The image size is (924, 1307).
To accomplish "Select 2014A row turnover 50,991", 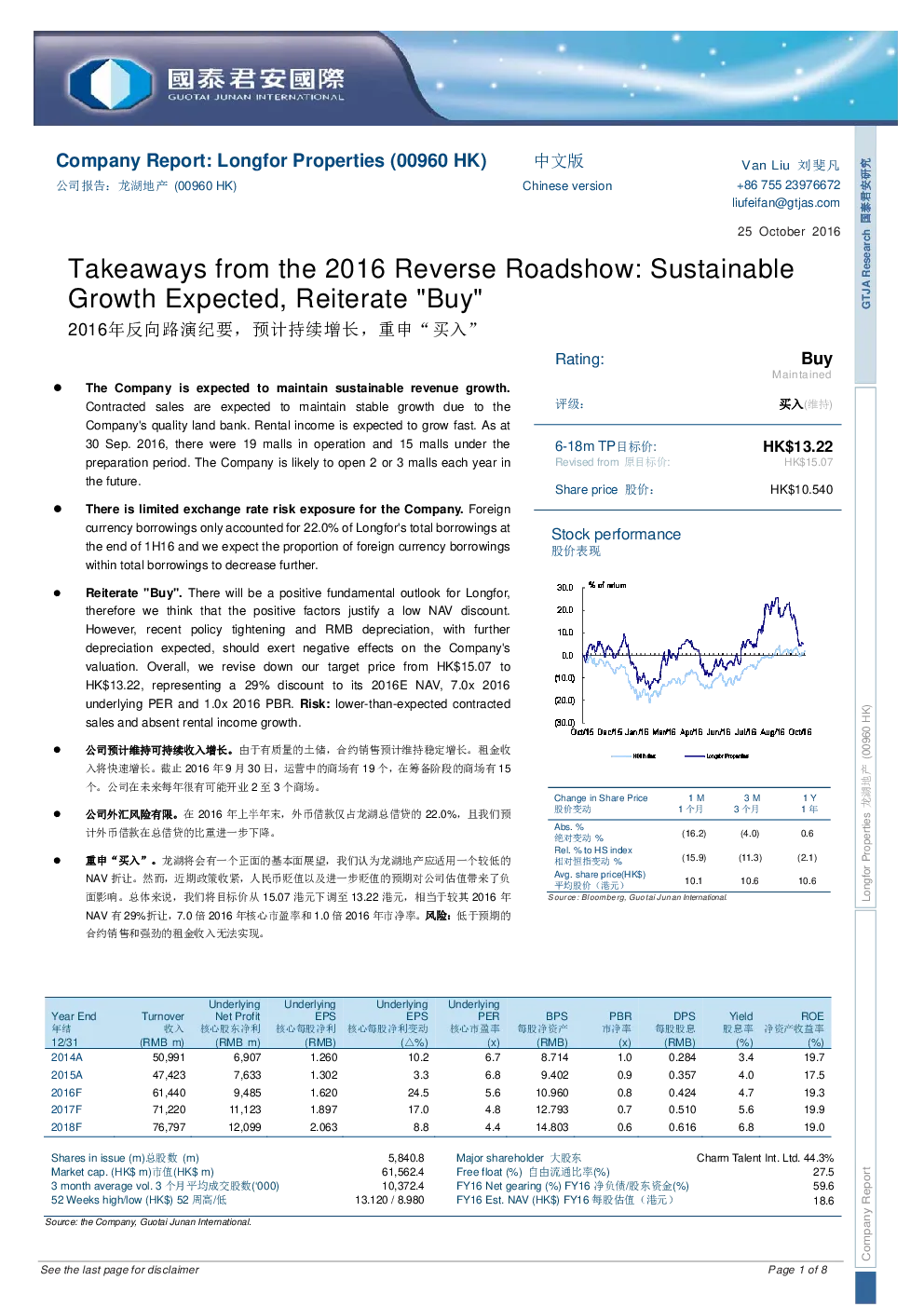I will tap(169, 1057).
